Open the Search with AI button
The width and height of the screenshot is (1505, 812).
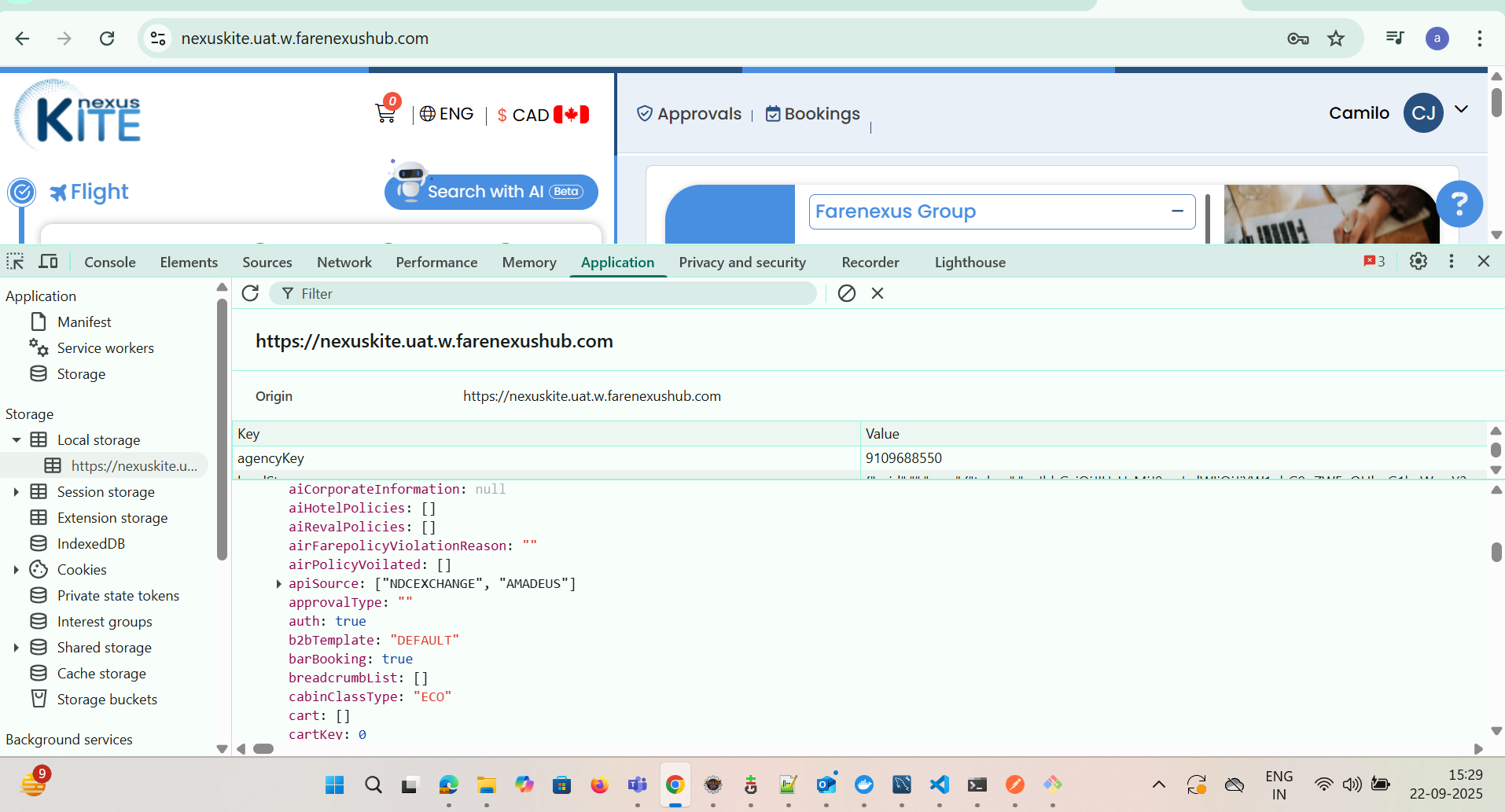click(491, 192)
